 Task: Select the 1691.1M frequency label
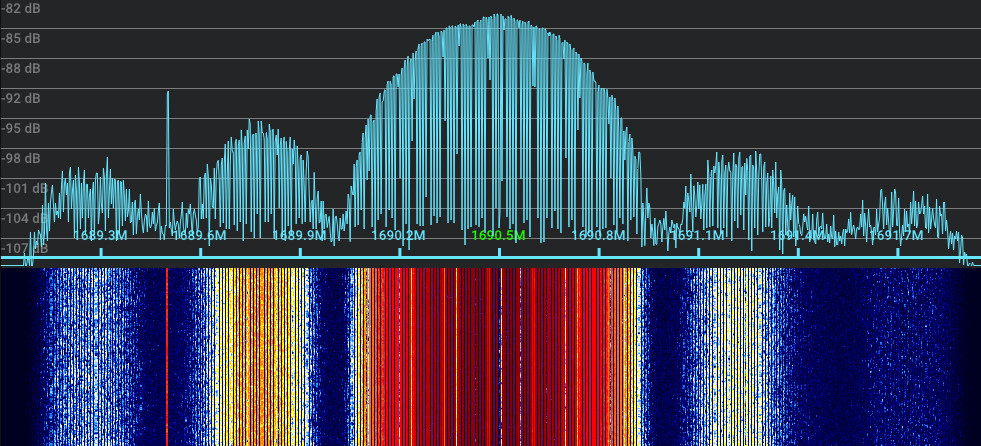(697, 236)
